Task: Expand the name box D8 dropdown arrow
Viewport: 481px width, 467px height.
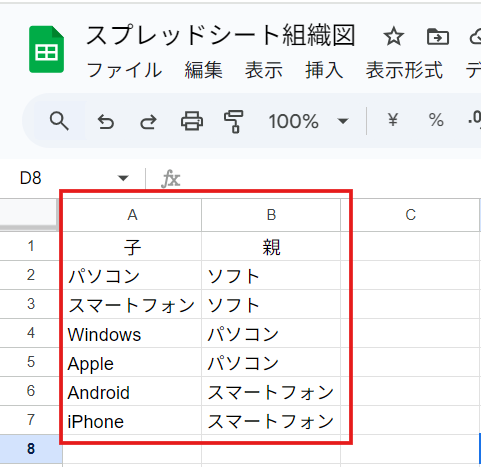Action: (x=123, y=178)
